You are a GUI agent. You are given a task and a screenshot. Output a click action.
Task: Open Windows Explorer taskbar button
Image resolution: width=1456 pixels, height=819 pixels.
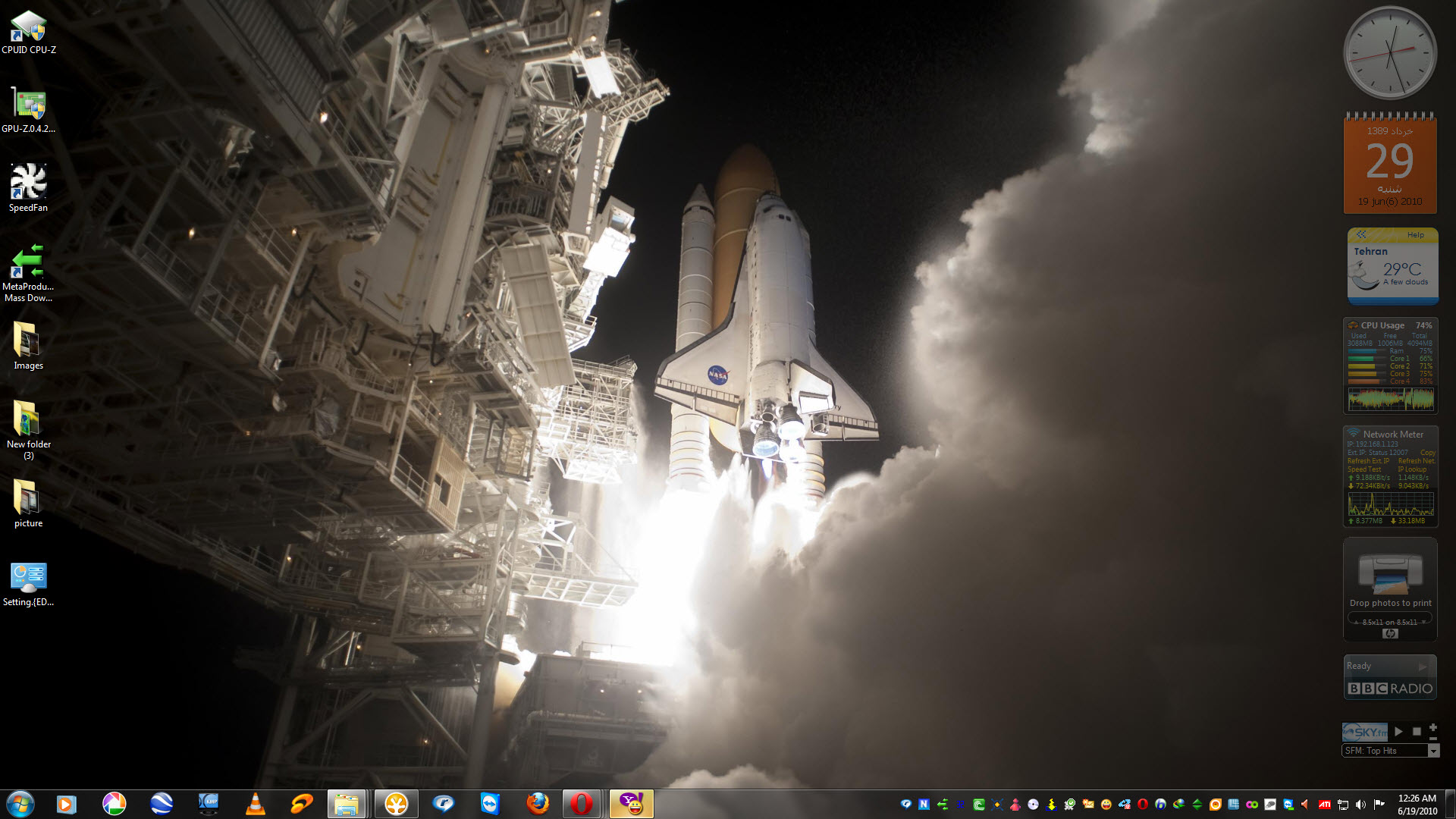[347, 804]
